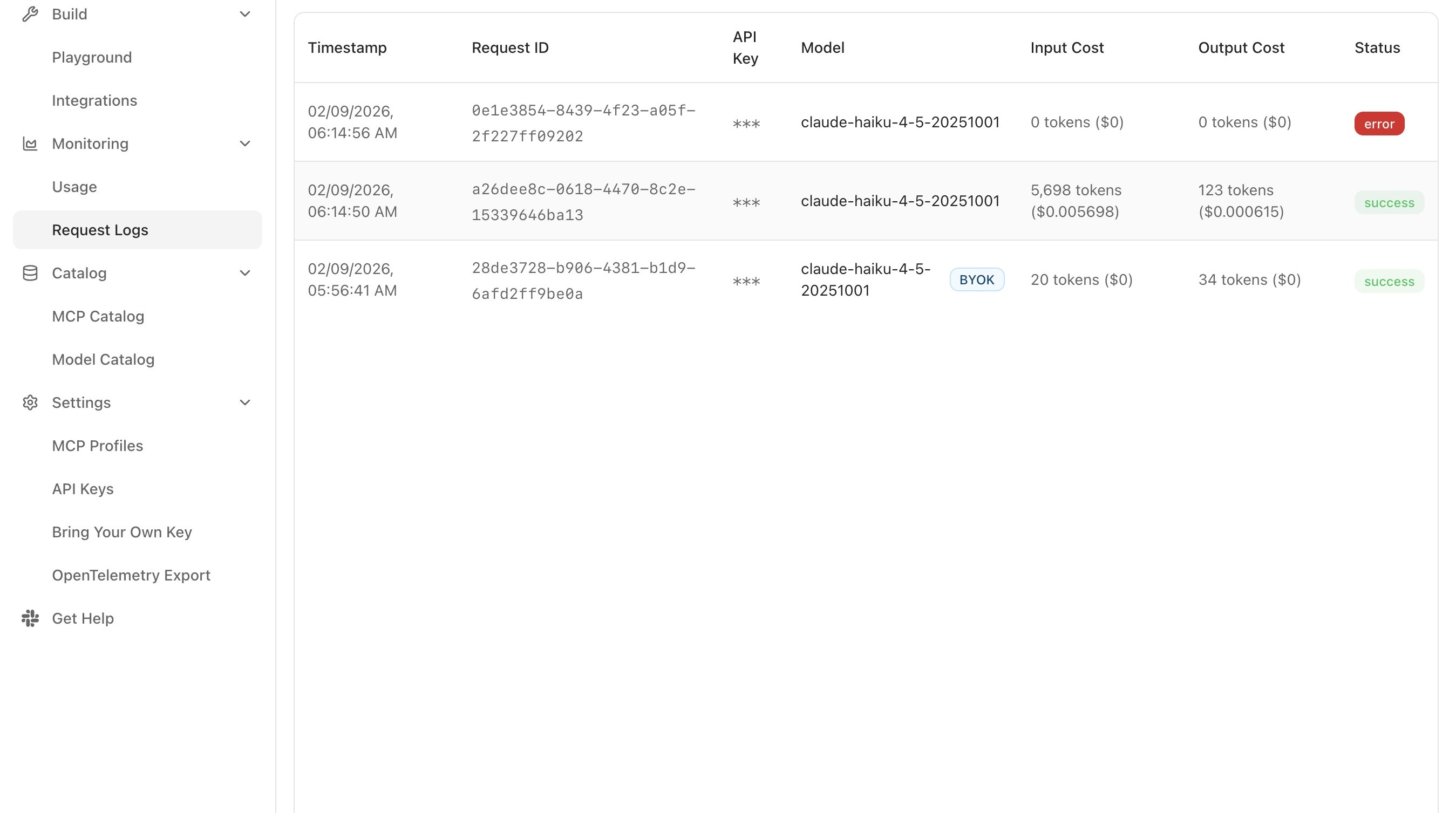Click the Status column header
The width and height of the screenshot is (1456, 813).
click(1377, 47)
